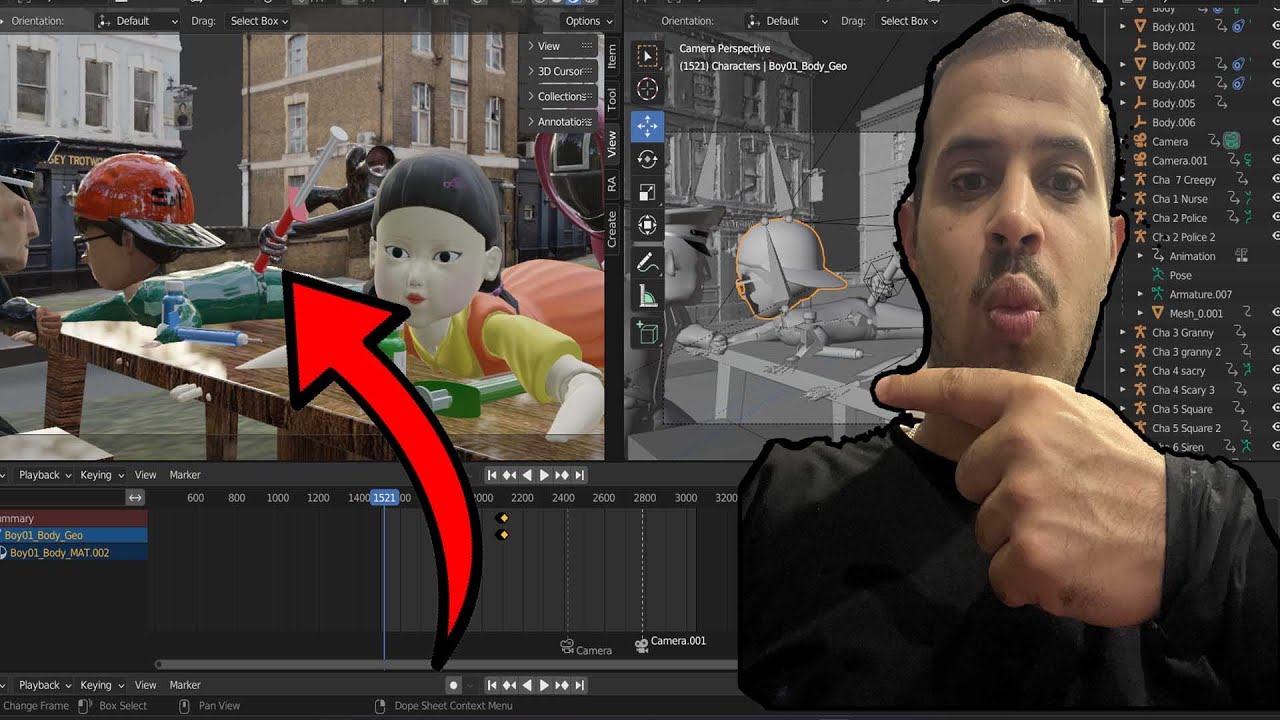Select Boy01_Body_MAT.002 channel
1280x720 pixels.
tap(74, 553)
